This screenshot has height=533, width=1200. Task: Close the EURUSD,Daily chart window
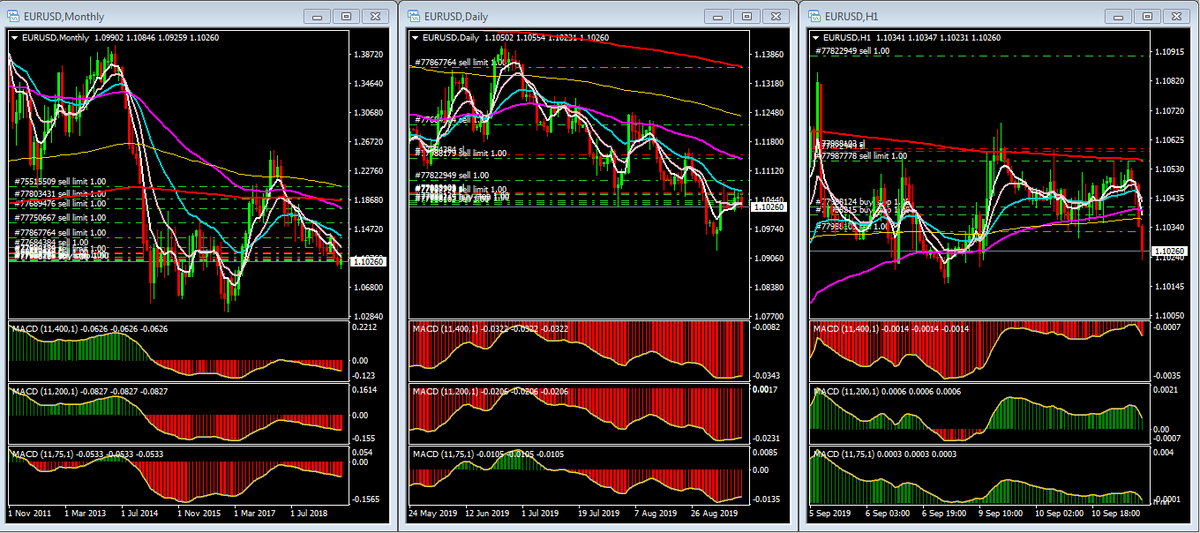click(x=775, y=16)
